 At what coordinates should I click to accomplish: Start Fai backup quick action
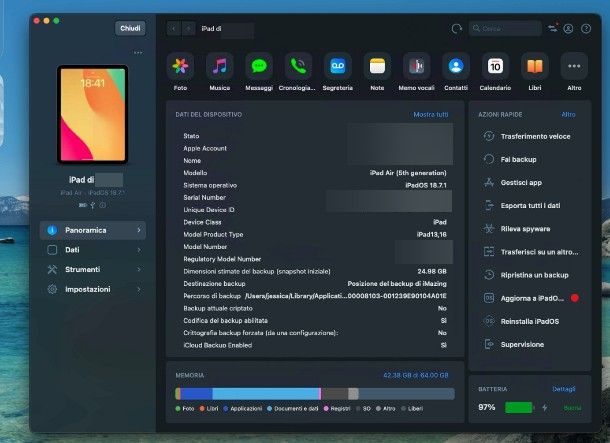[518, 159]
